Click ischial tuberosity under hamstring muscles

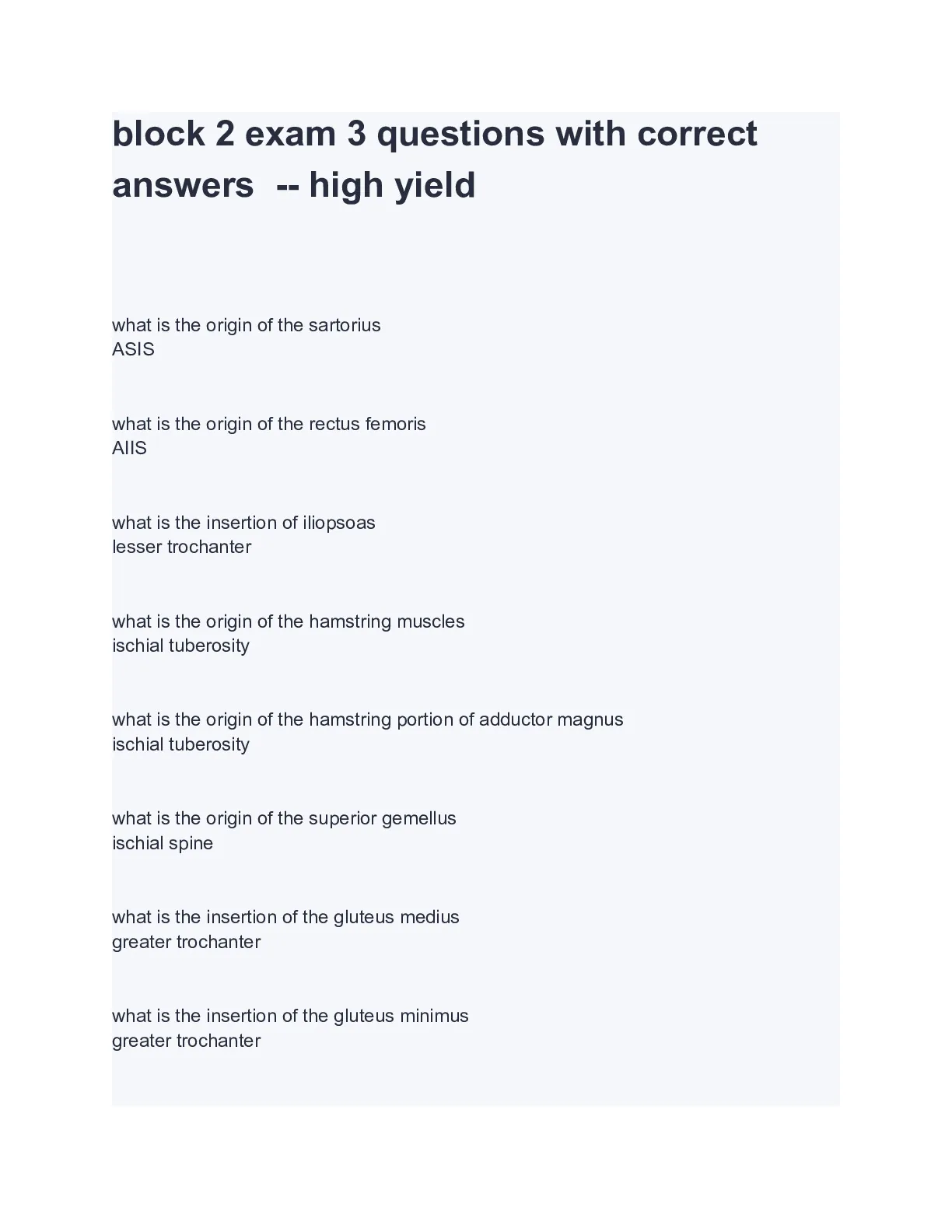click(180, 646)
